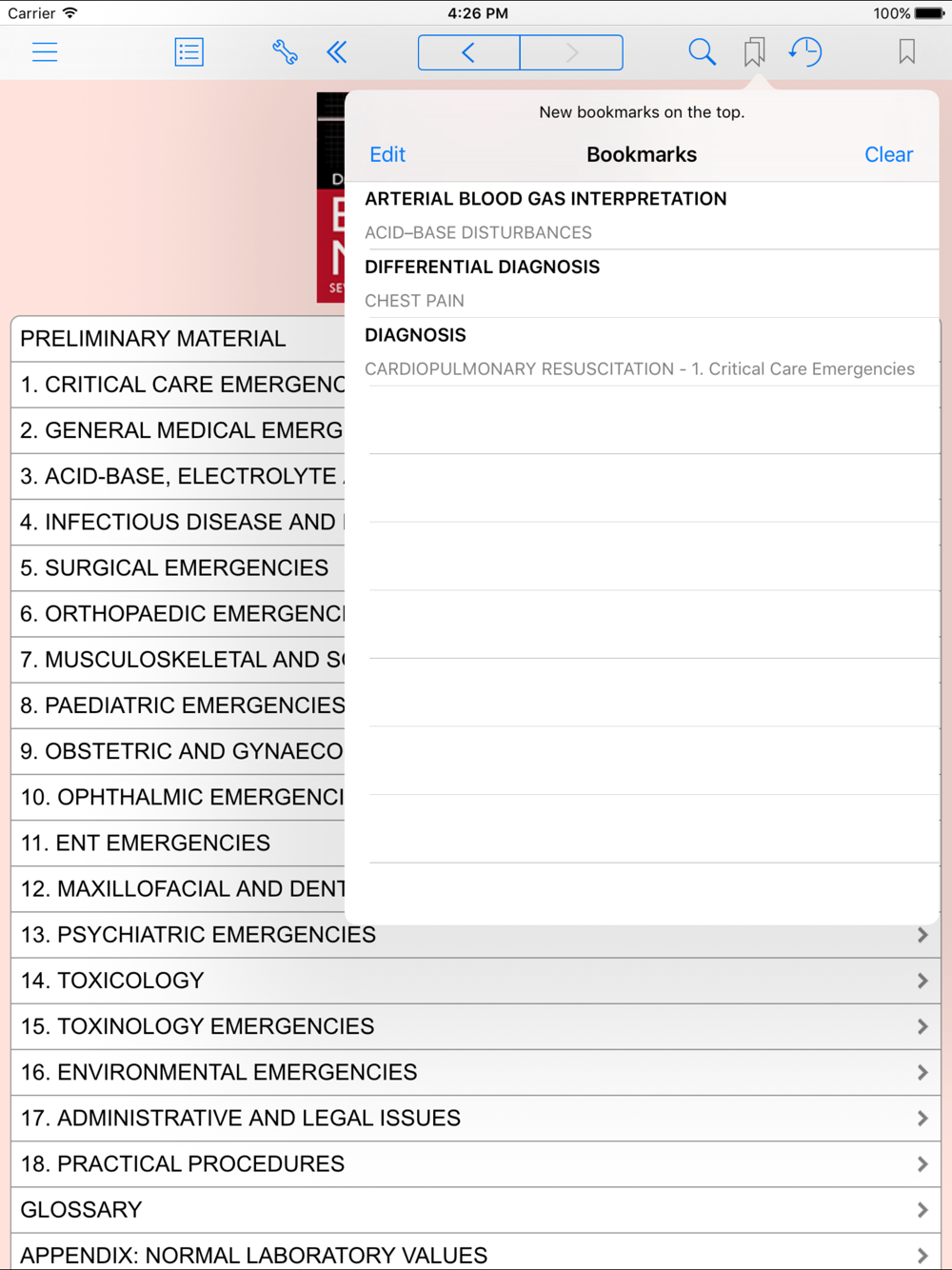Open the wrench settings tool
Screen dimensions: 952x1270
(285, 52)
